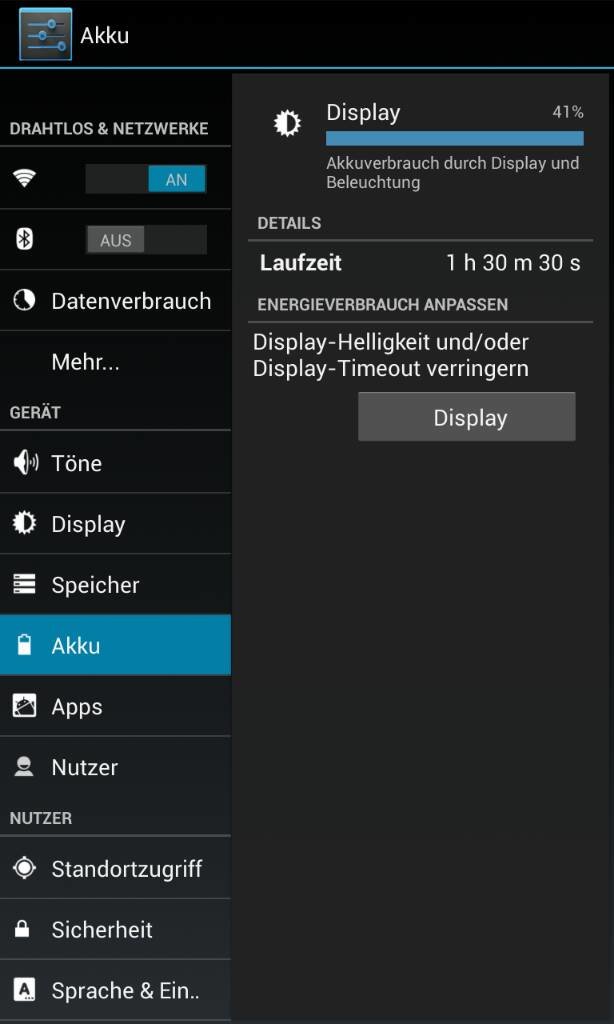This screenshot has height=1024, width=614.
Task: Open Sprache & Eingabe settings entry
Action: [116, 990]
